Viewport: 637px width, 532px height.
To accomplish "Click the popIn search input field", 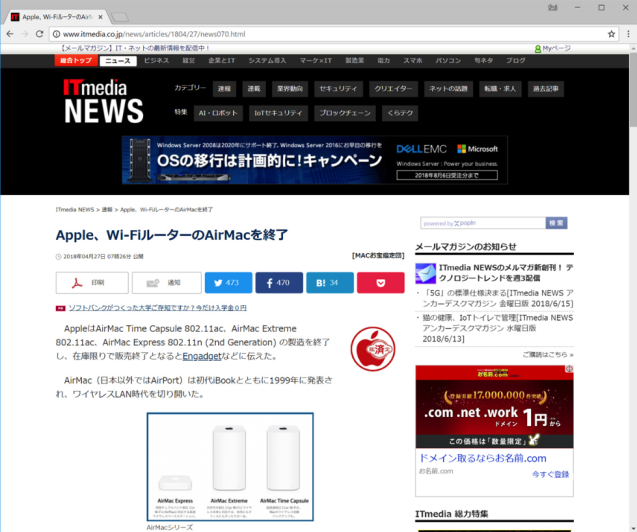I will 483,223.
